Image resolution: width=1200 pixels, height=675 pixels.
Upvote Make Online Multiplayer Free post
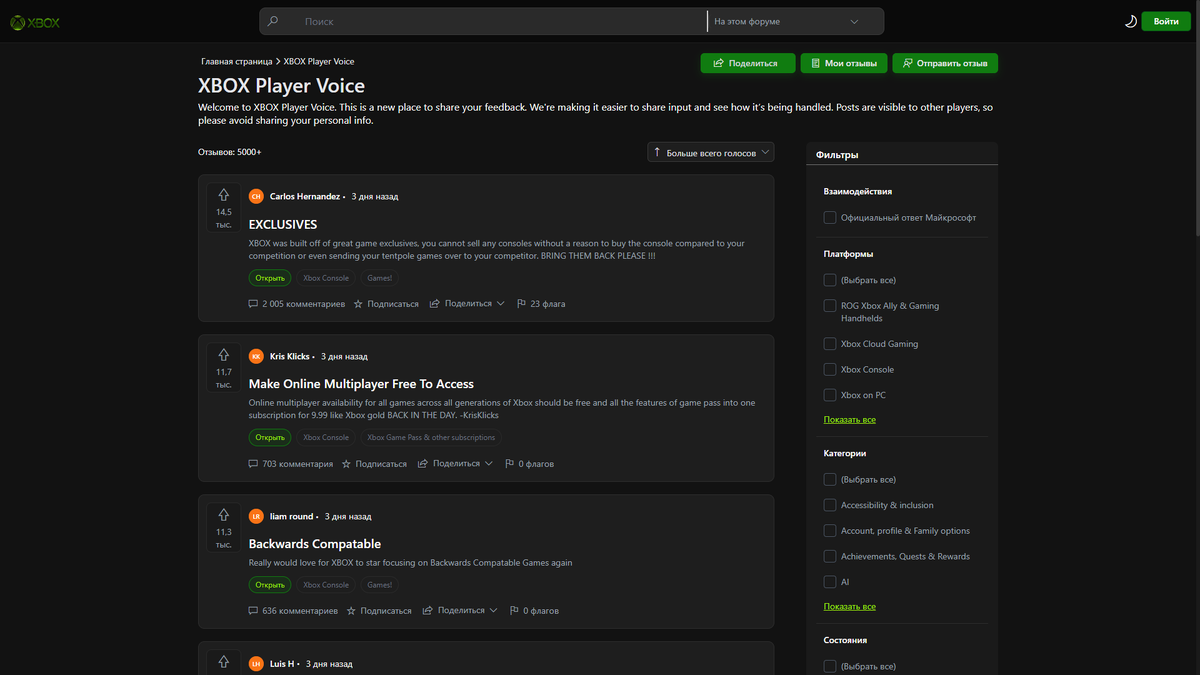click(224, 356)
